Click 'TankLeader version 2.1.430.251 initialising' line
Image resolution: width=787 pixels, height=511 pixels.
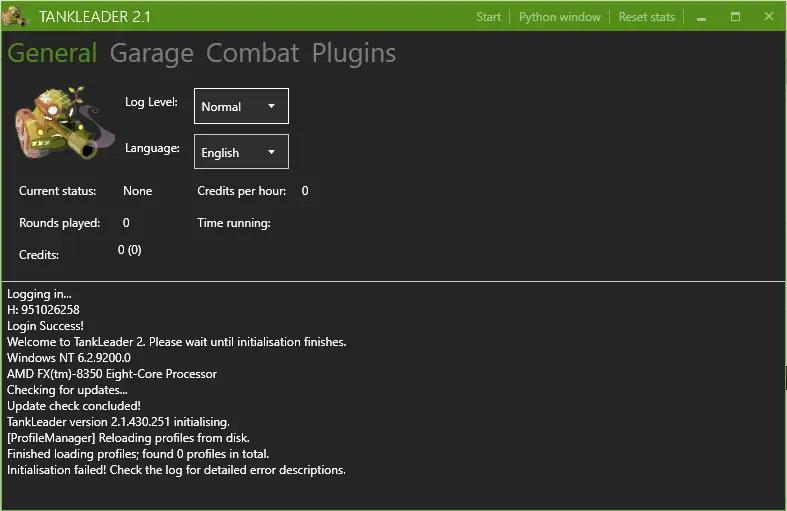point(118,422)
